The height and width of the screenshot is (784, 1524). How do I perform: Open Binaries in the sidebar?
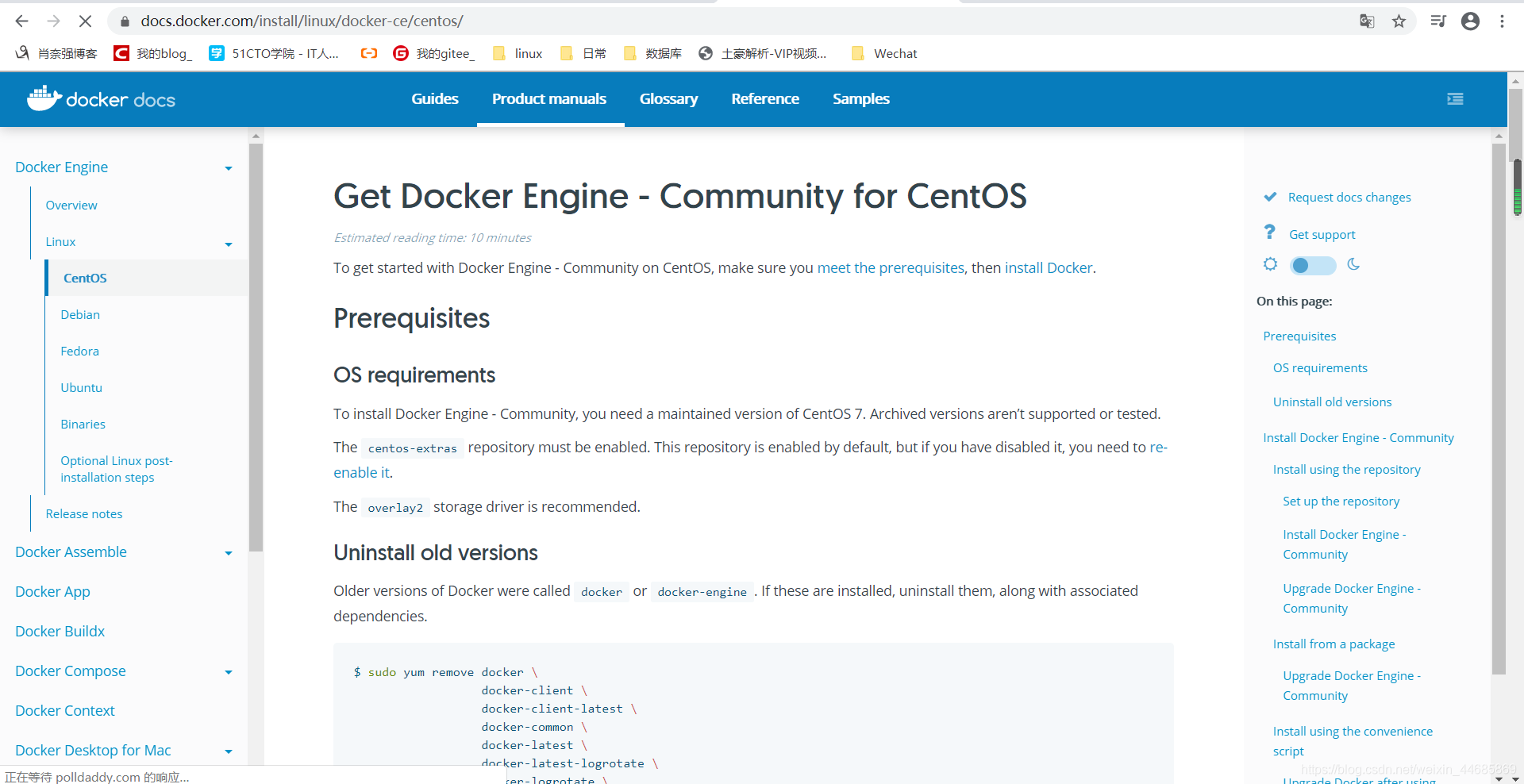[83, 424]
